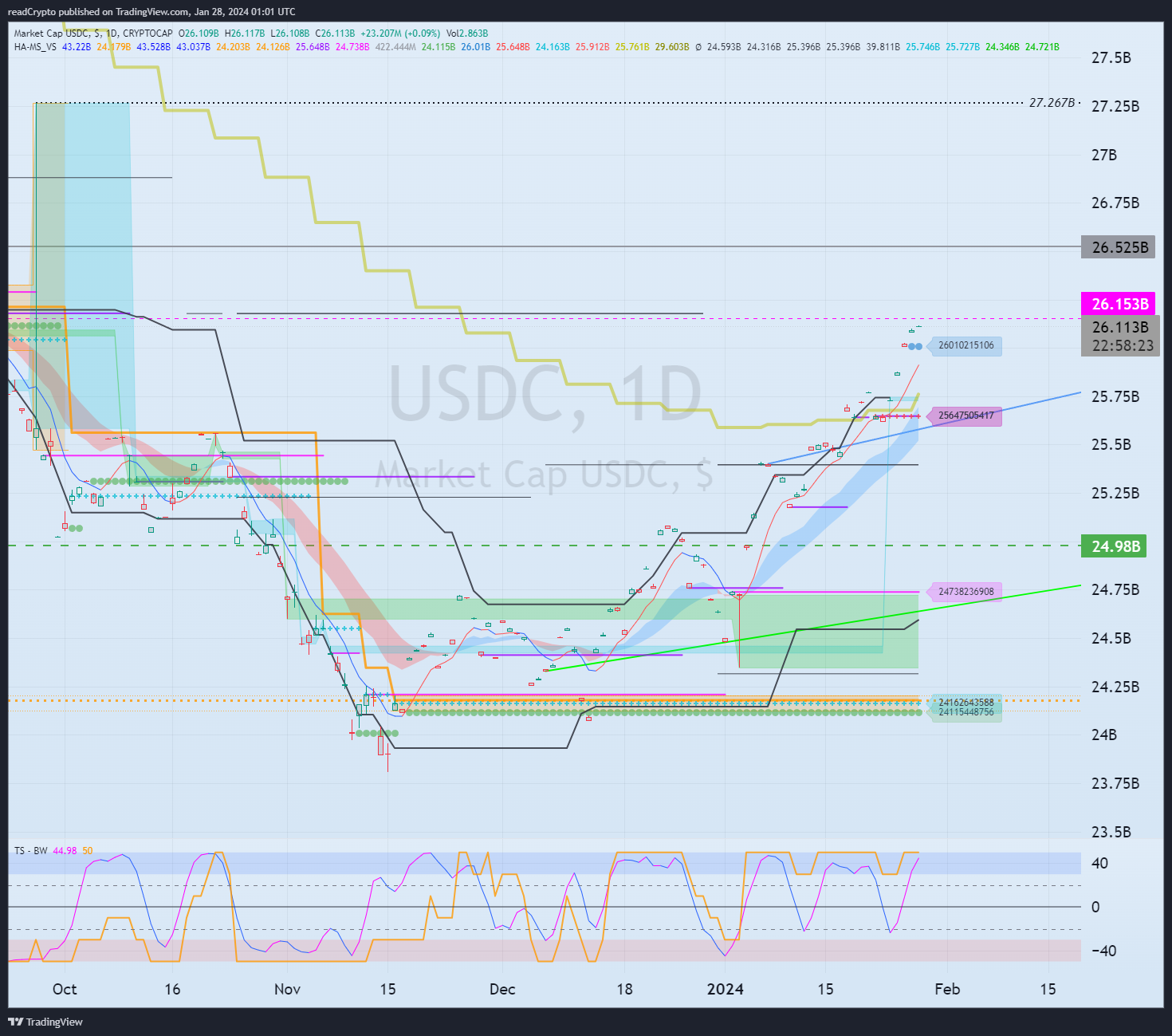The height and width of the screenshot is (1036, 1172).
Task: Click the TradingView logo at the bottom
Action: [45, 1022]
